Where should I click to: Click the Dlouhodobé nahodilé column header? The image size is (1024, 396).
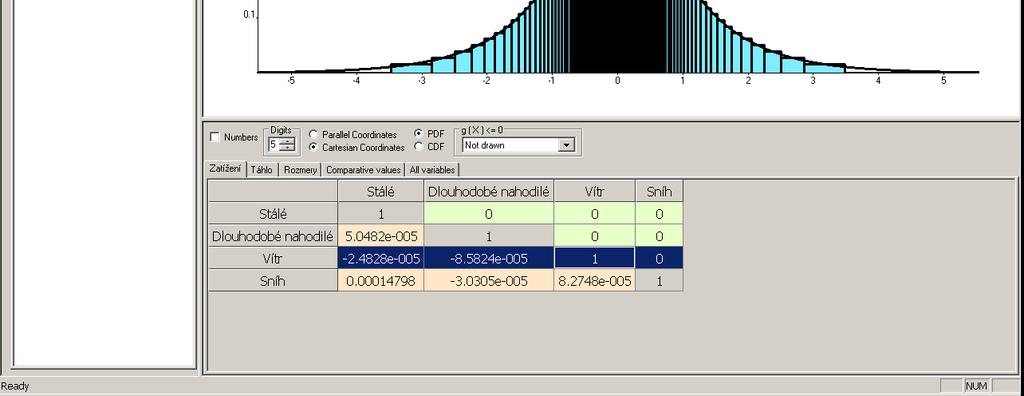point(488,191)
